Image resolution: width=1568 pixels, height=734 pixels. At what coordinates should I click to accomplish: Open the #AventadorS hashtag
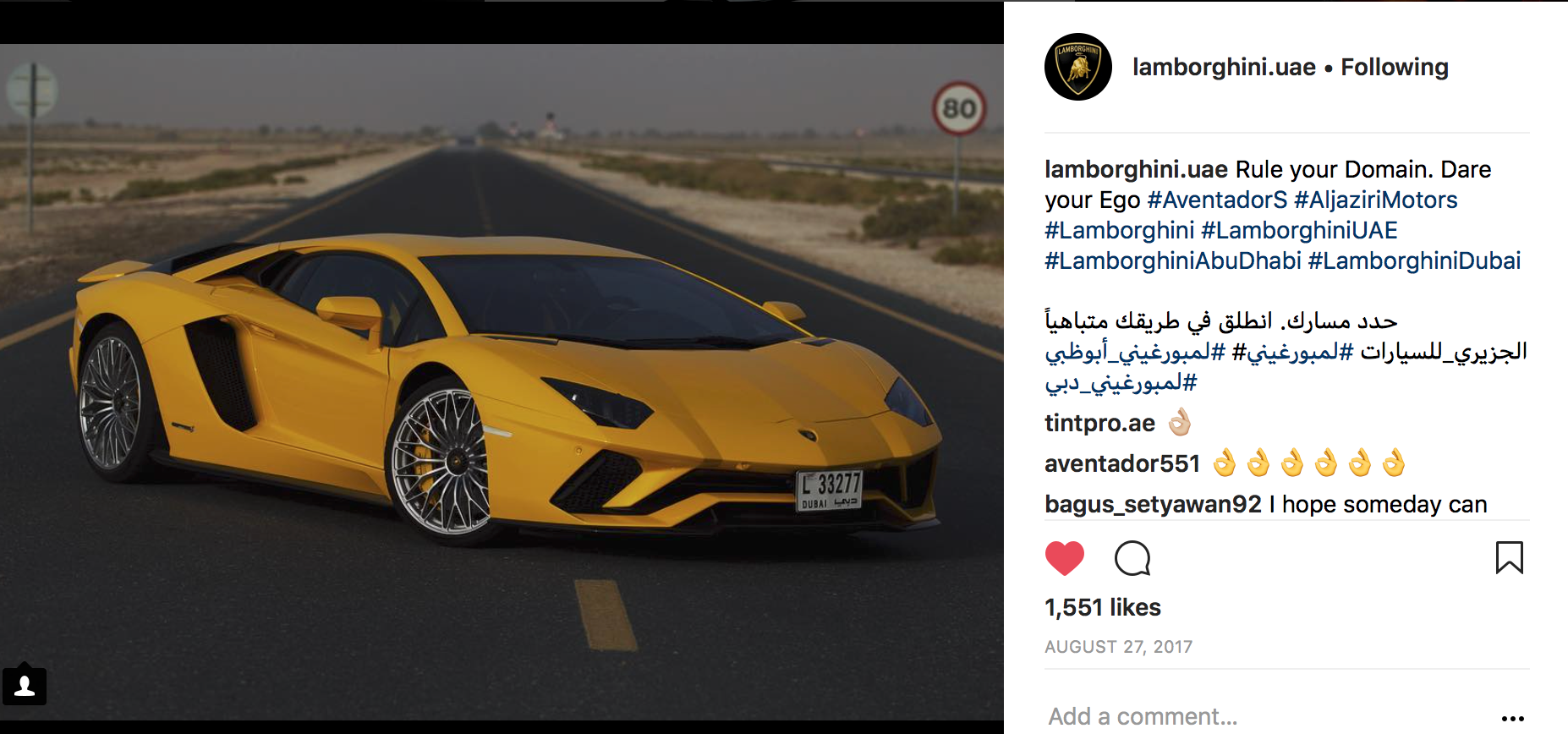1217,200
